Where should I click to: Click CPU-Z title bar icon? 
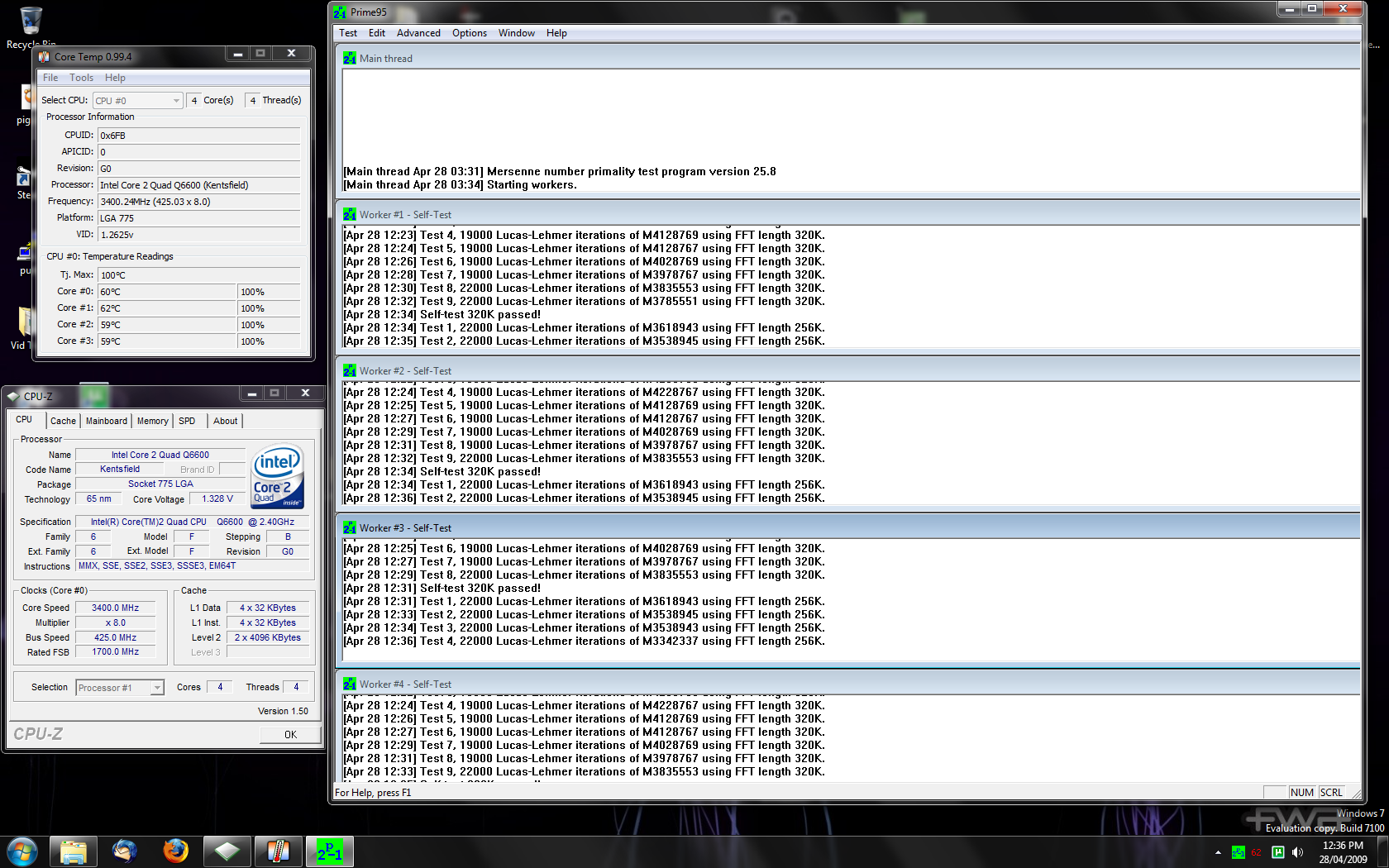[x=13, y=396]
